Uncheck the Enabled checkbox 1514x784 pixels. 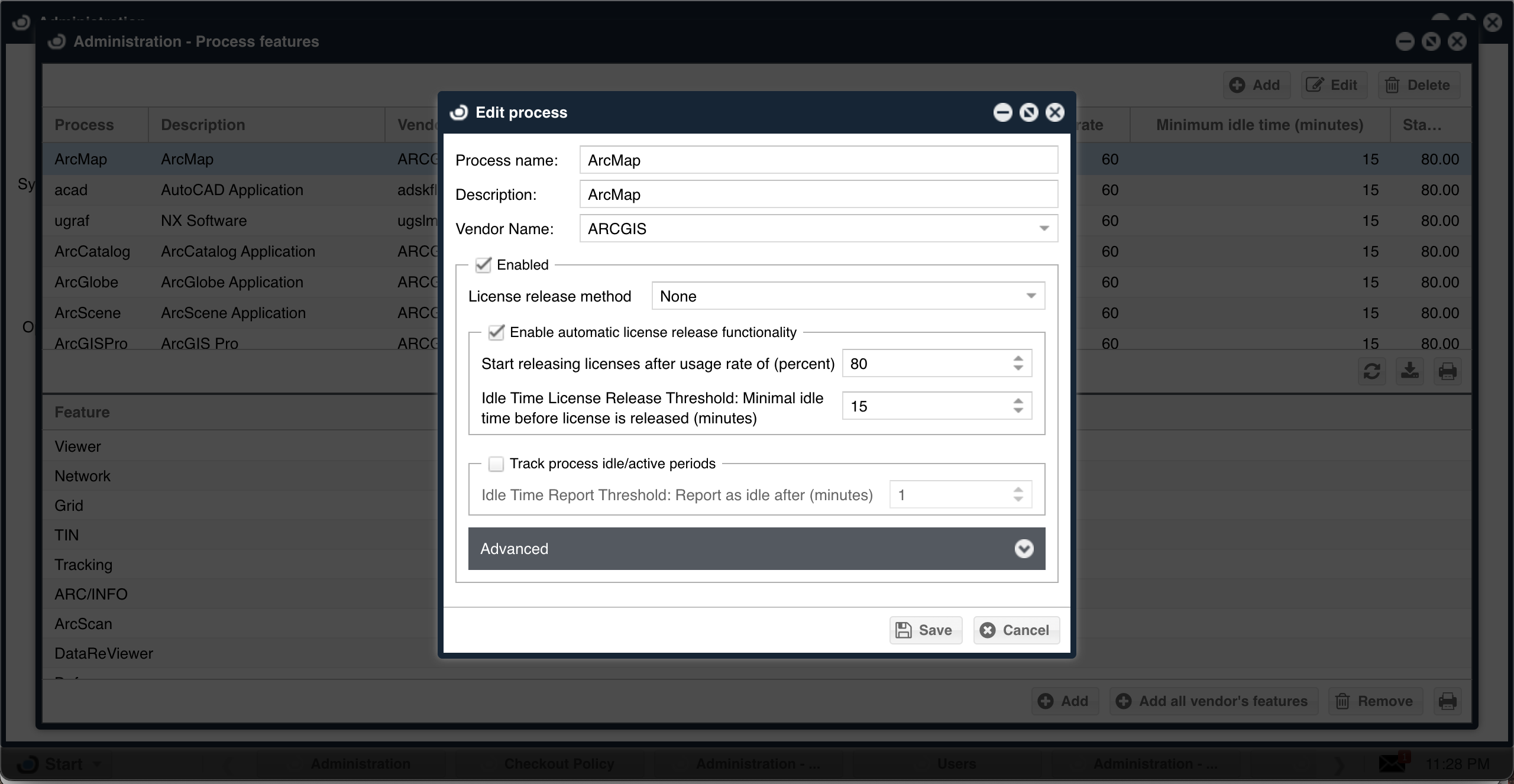pos(483,265)
